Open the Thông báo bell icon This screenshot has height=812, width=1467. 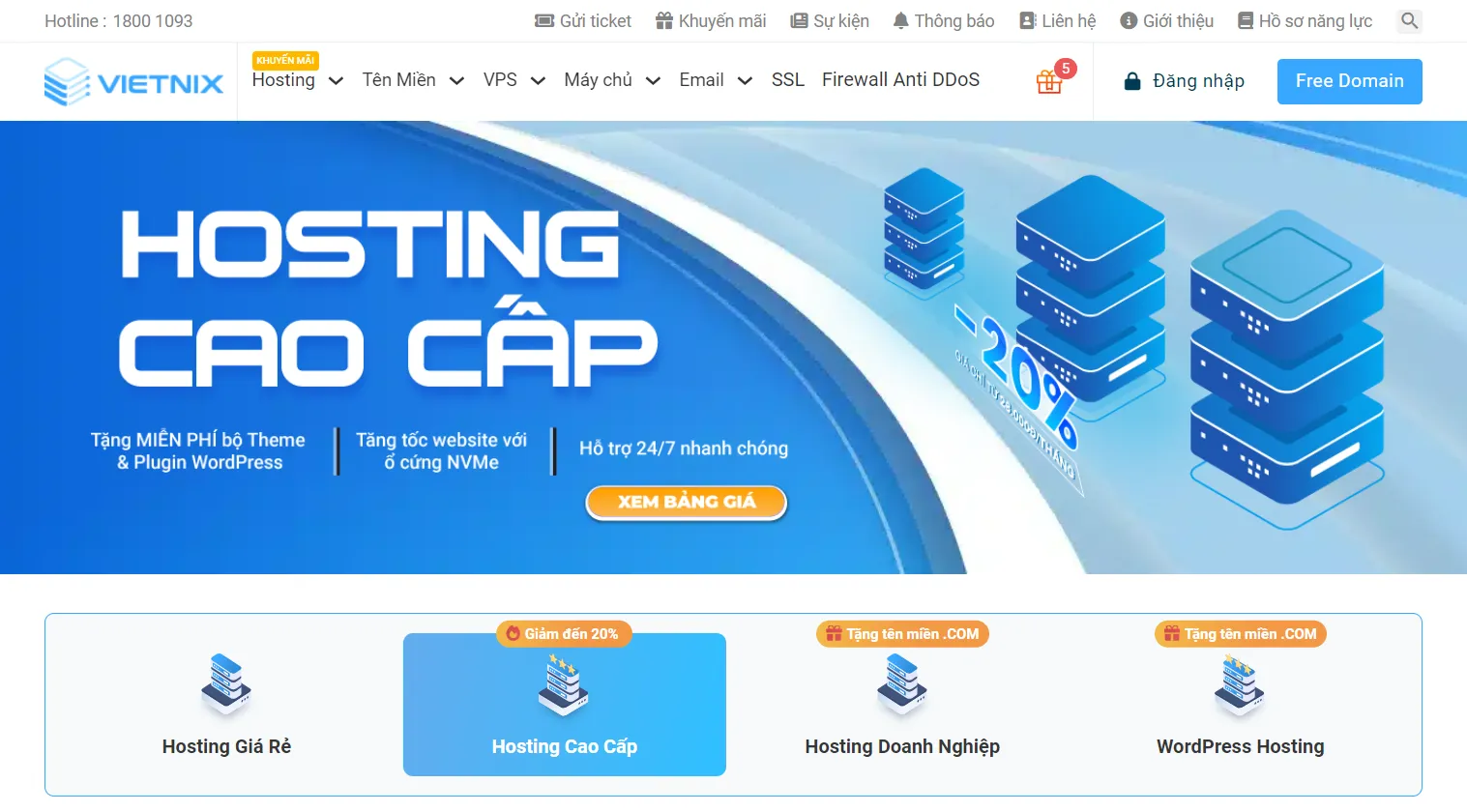tap(900, 19)
